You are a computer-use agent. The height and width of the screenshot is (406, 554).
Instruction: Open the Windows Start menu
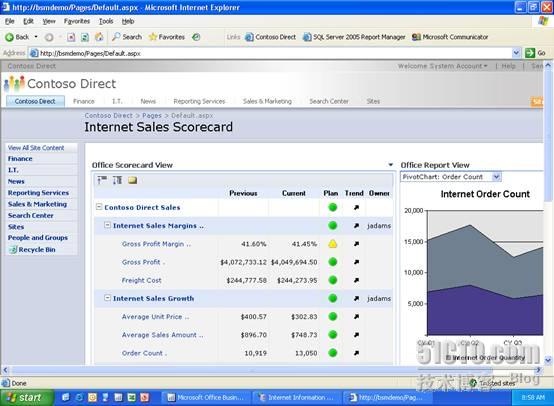tap(27, 398)
